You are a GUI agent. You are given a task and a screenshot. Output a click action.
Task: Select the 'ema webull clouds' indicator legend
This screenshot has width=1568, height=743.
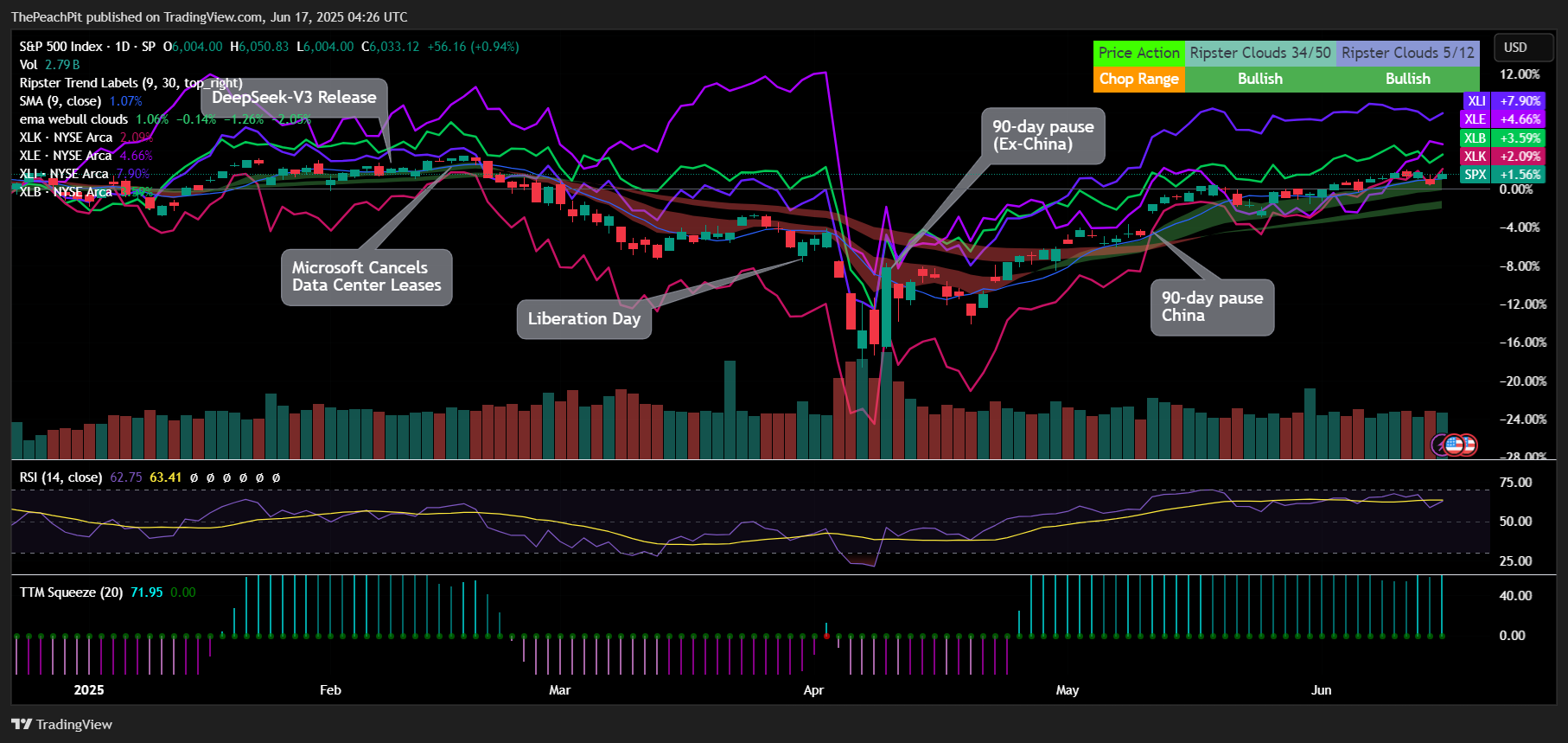coord(73,119)
